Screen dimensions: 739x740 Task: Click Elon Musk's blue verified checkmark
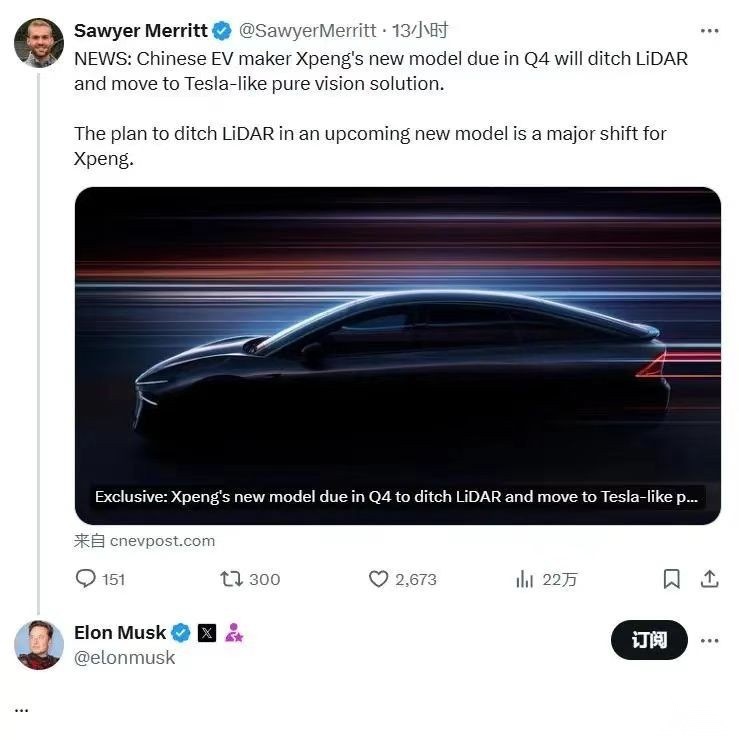[180, 633]
